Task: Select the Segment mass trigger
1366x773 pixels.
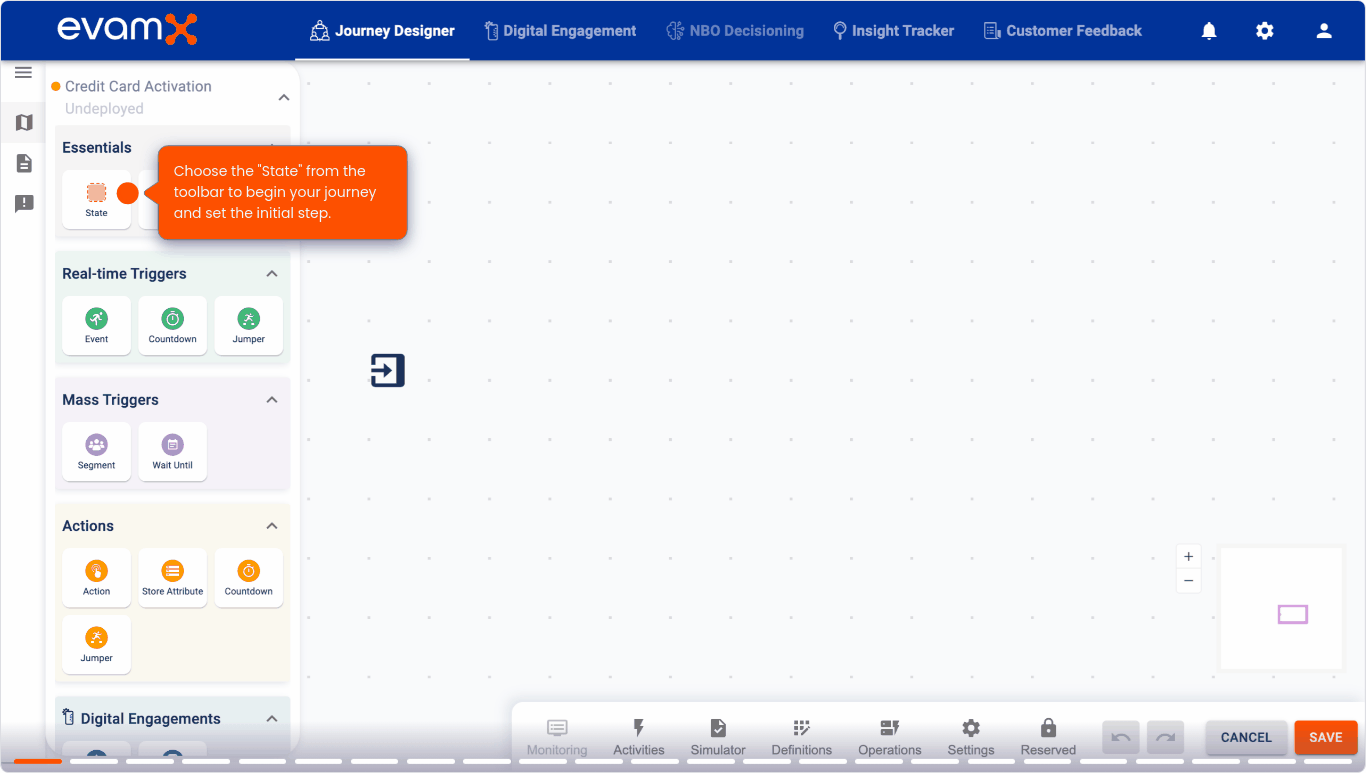Action: (96, 452)
